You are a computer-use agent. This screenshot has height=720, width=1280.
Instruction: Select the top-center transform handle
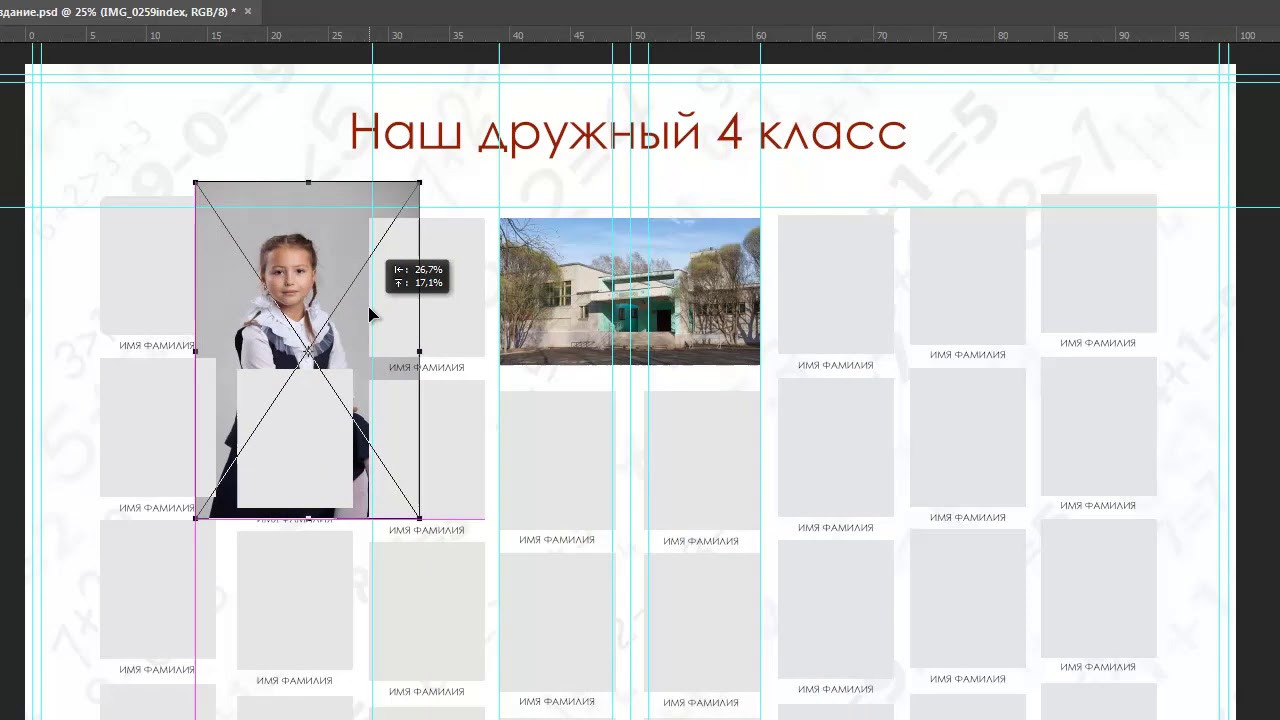pos(307,182)
